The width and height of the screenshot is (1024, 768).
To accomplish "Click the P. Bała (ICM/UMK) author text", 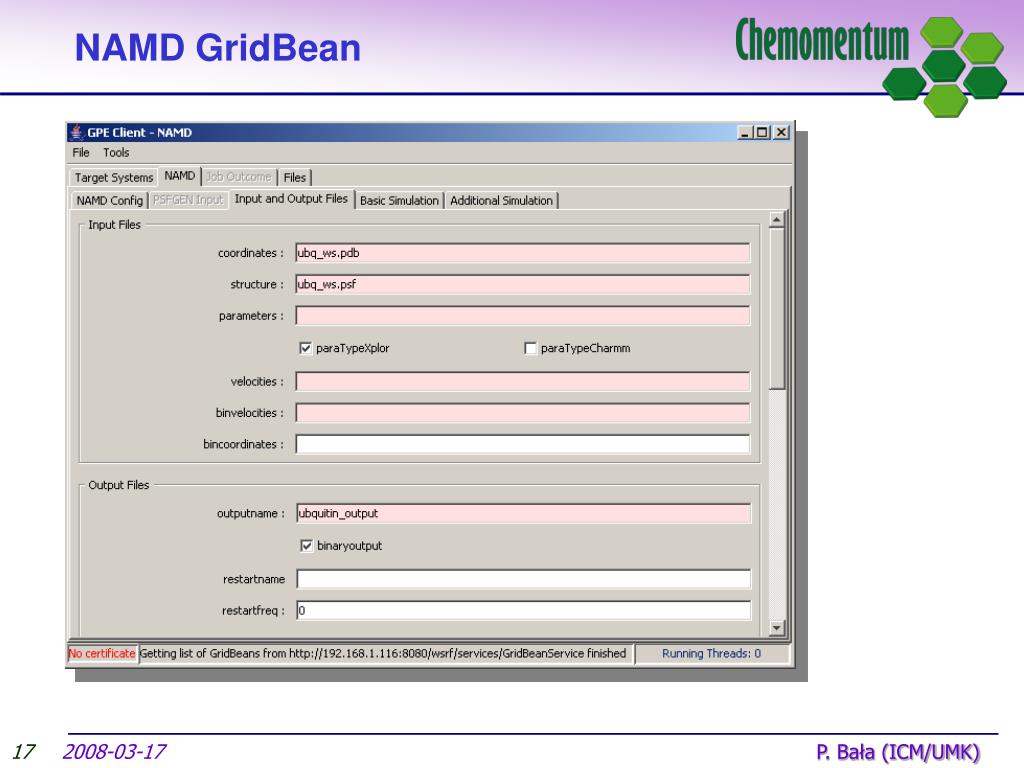I will [898, 752].
